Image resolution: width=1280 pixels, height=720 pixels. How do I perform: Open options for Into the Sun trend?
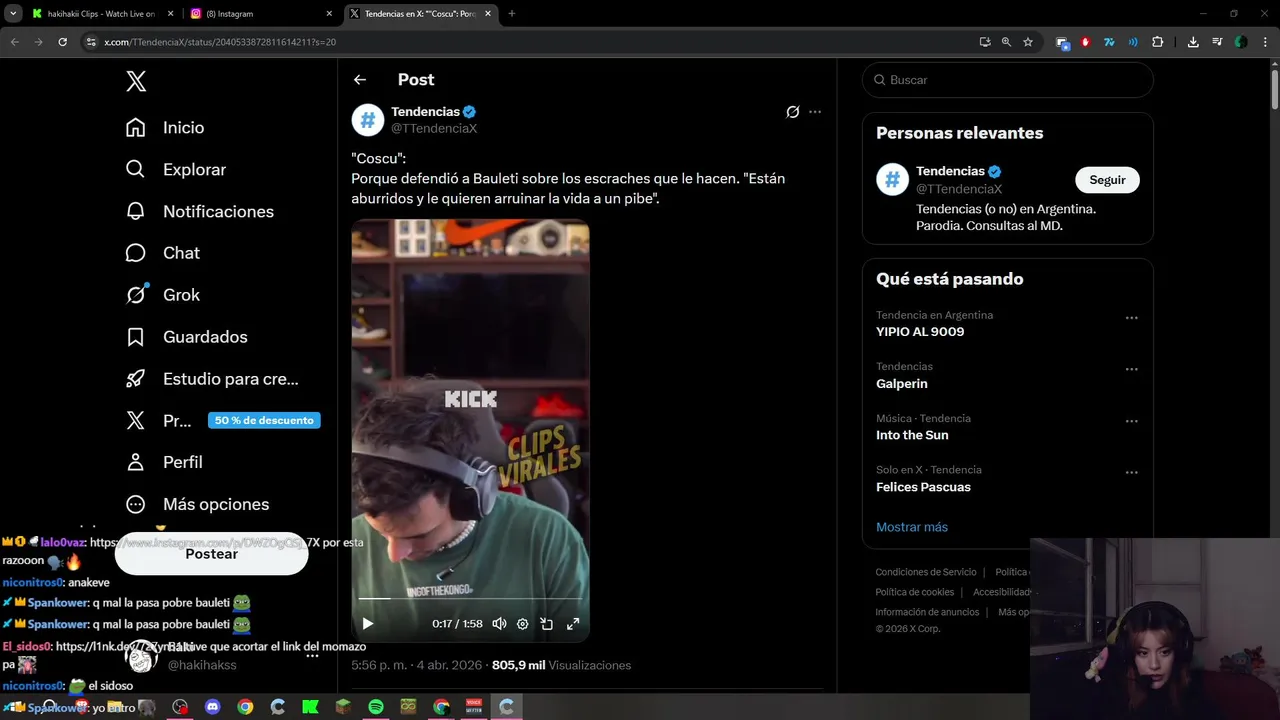click(x=1131, y=421)
